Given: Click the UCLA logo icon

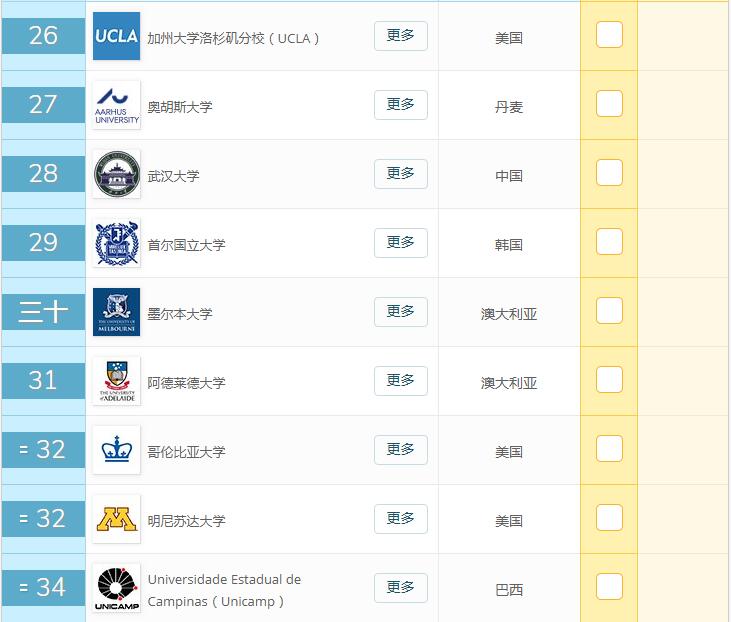Looking at the screenshot, I should click(116, 37).
